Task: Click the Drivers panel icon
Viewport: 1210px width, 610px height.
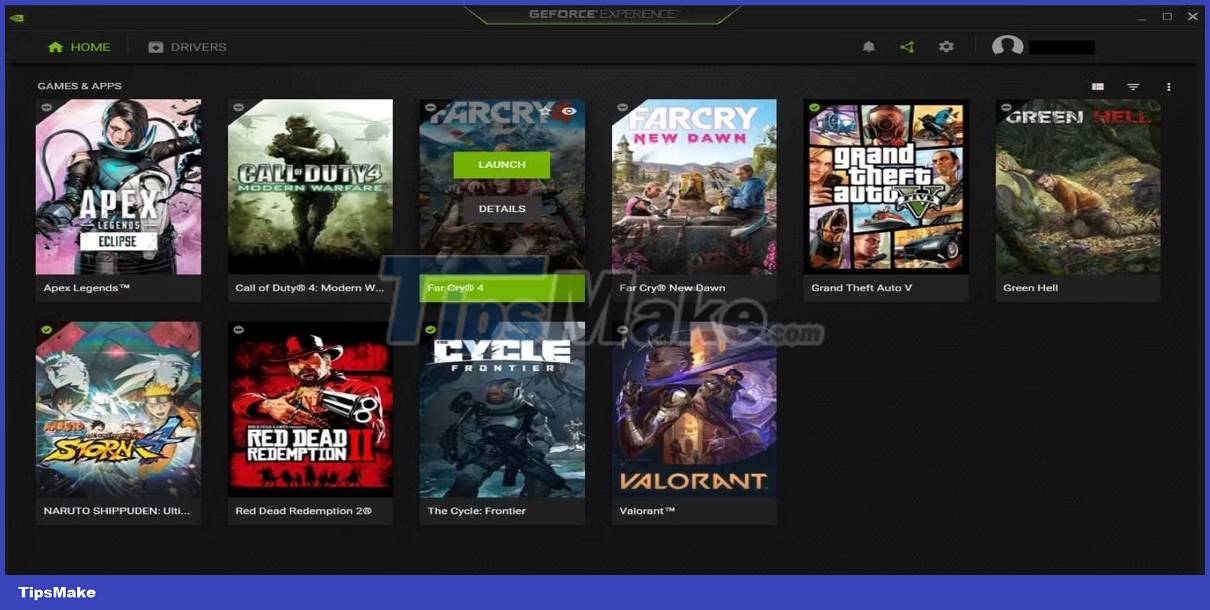Action: 155,46
